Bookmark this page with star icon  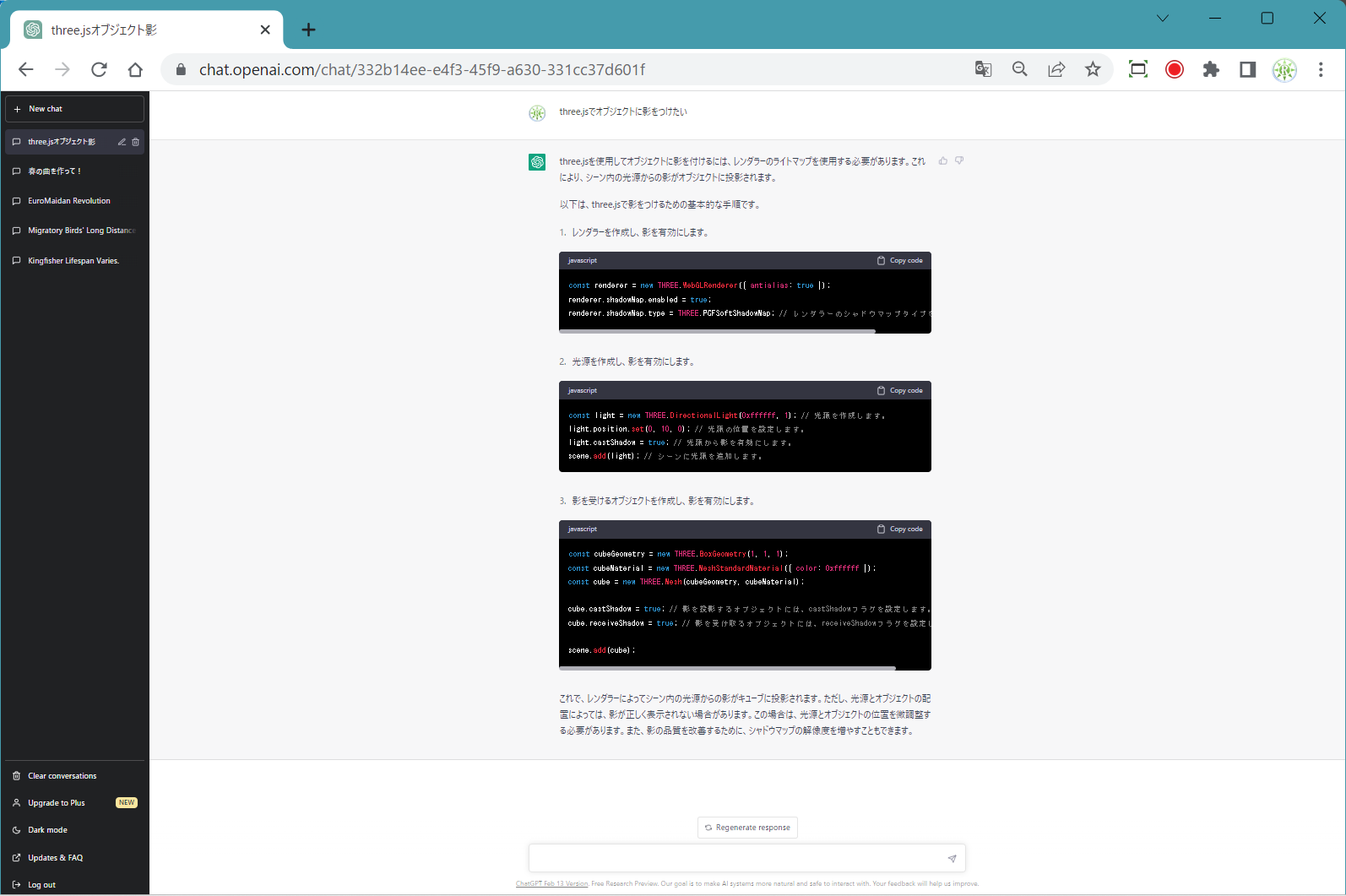(x=1093, y=69)
